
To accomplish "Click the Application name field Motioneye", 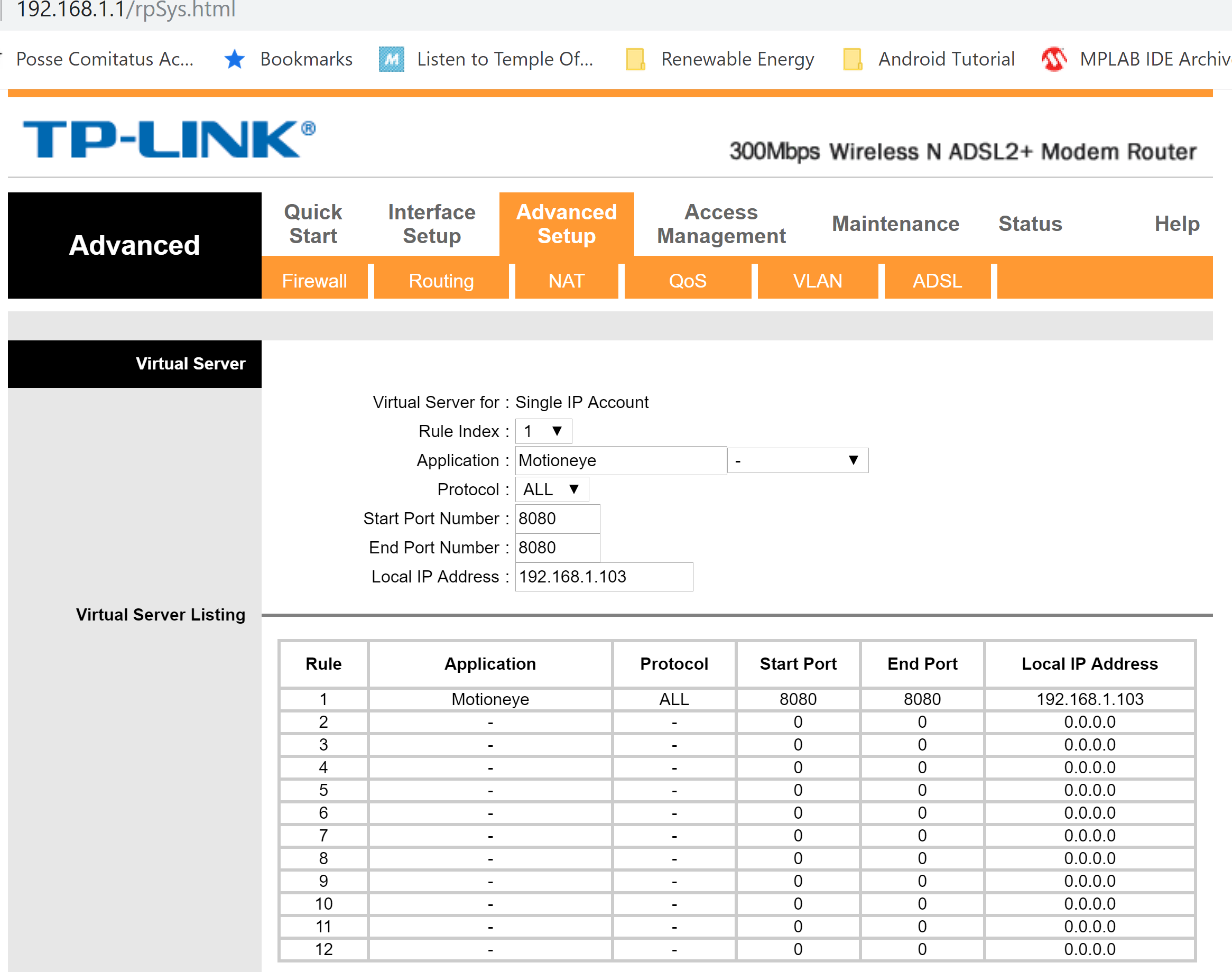I will [621, 460].
